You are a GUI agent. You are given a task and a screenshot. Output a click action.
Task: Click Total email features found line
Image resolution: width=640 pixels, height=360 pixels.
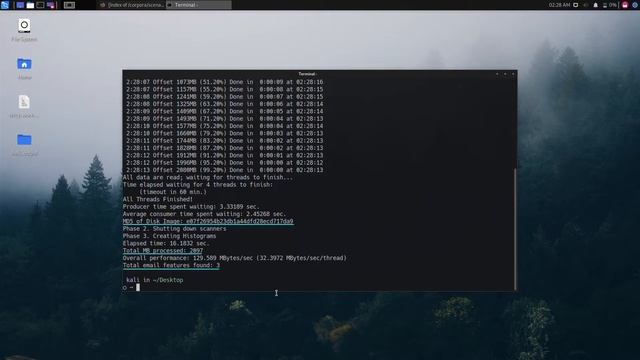click(x=171, y=265)
